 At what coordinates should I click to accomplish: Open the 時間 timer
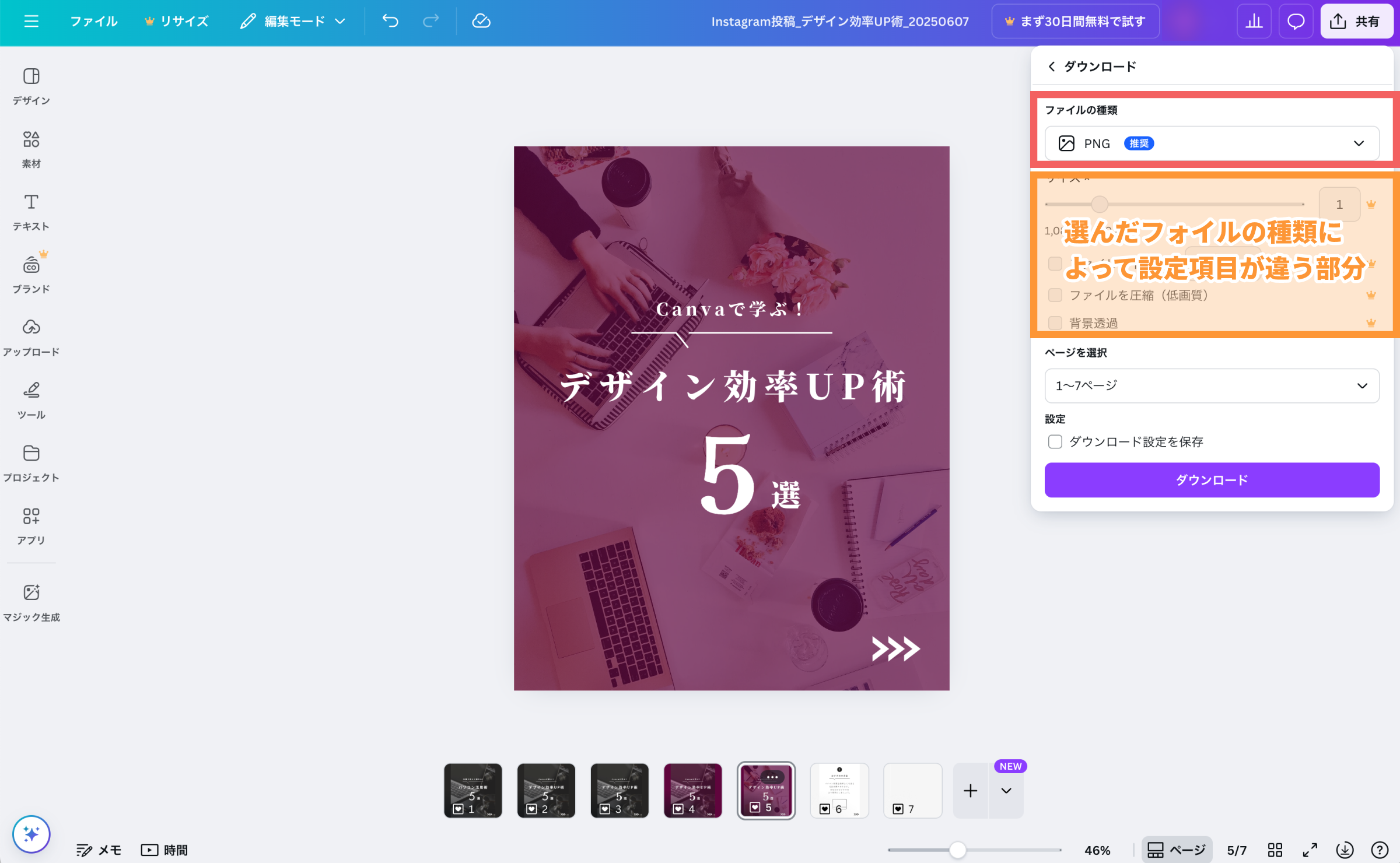164,850
